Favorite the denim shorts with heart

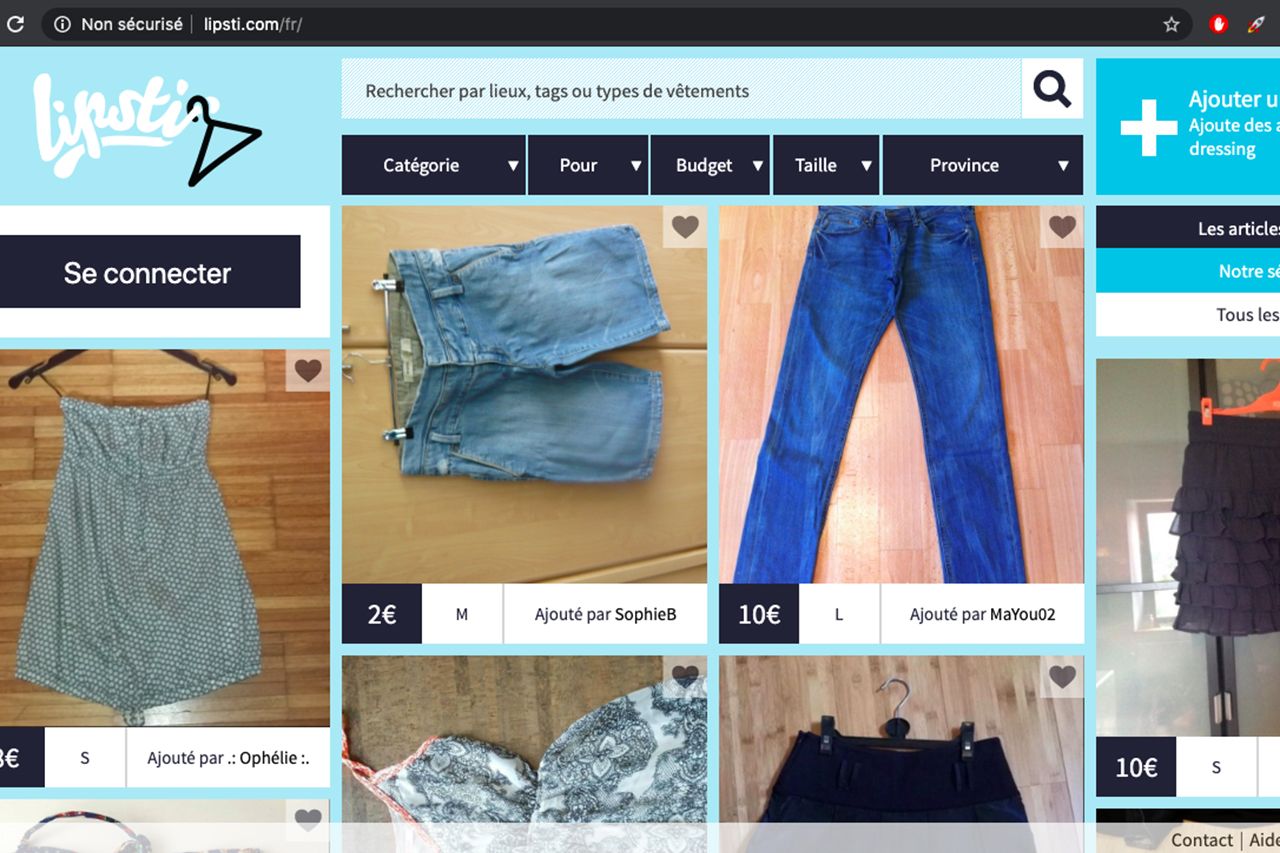coord(685,228)
